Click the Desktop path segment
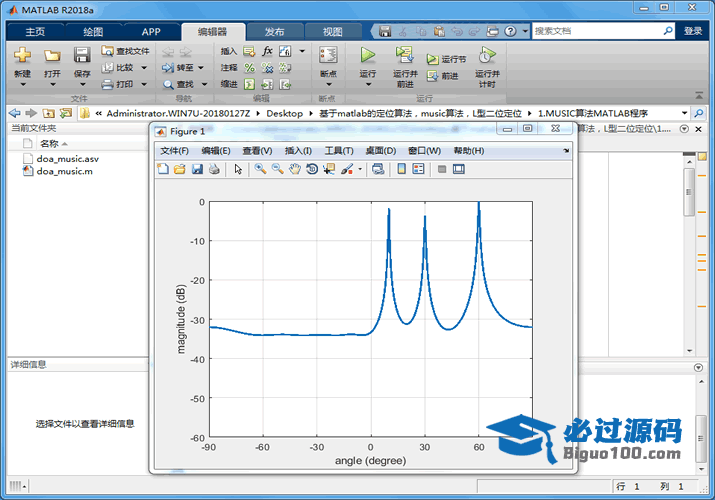Image resolution: width=715 pixels, height=500 pixels. [x=285, y=113]
